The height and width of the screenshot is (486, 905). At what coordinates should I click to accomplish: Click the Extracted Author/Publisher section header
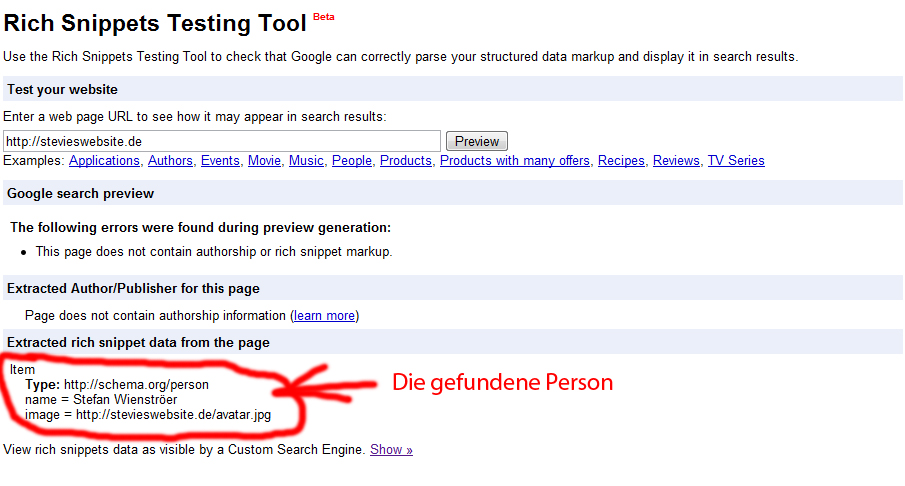(x=452, y=288)
